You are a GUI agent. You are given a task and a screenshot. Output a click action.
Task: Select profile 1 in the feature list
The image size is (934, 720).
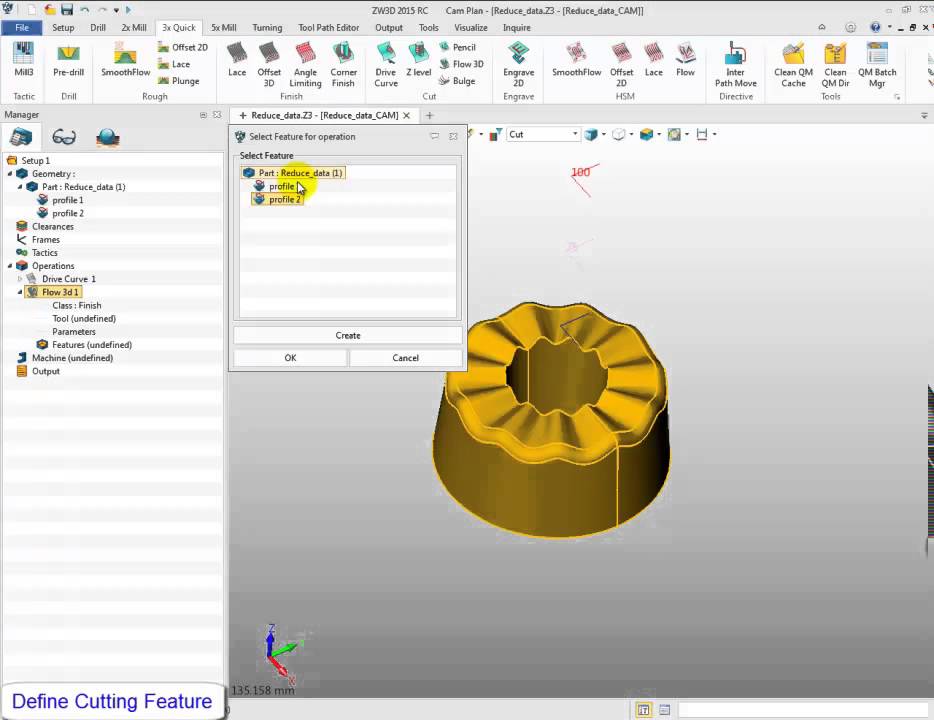275,186
